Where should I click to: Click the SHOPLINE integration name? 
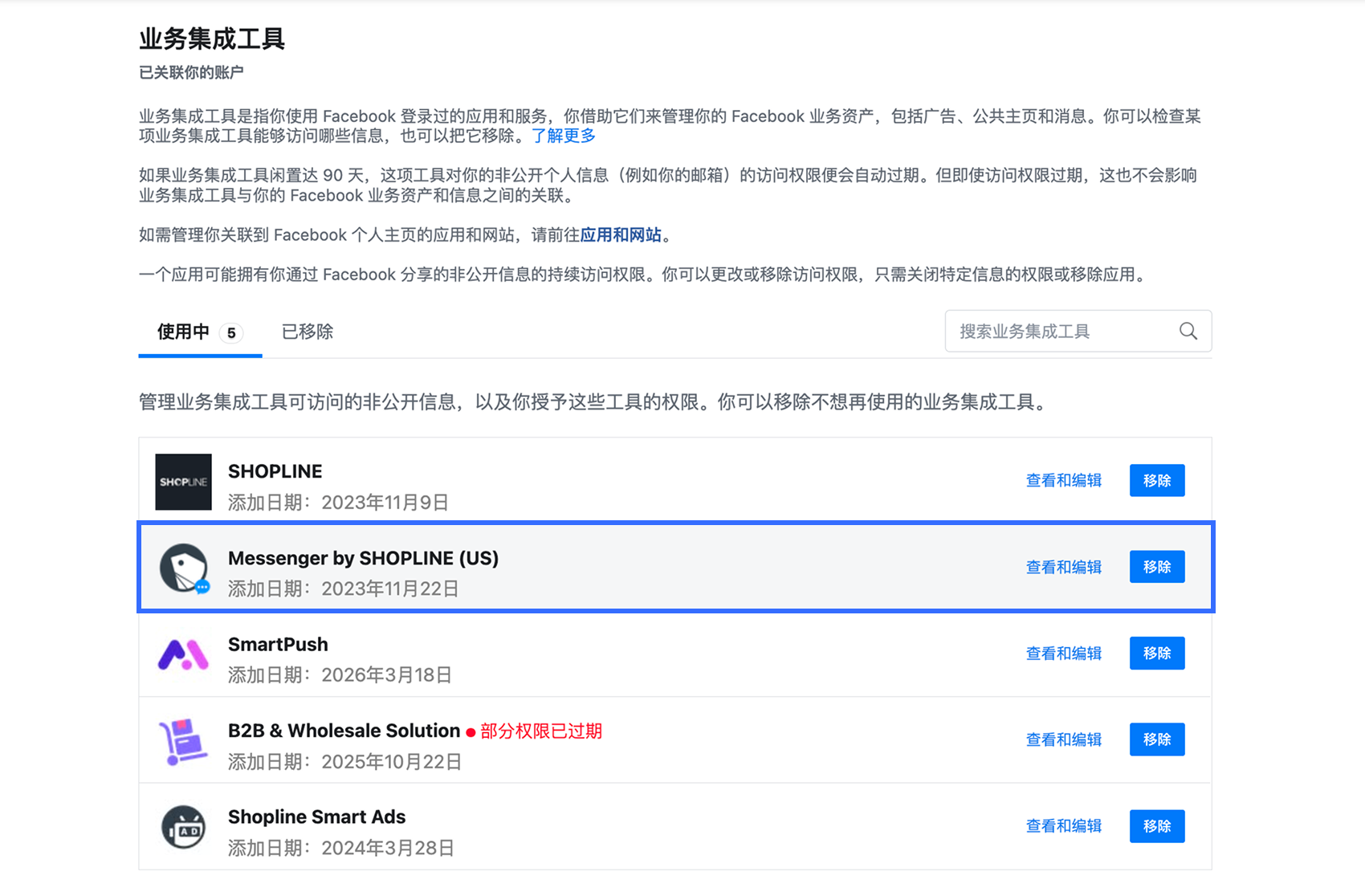pyautogui.click(x=275, y=471)
